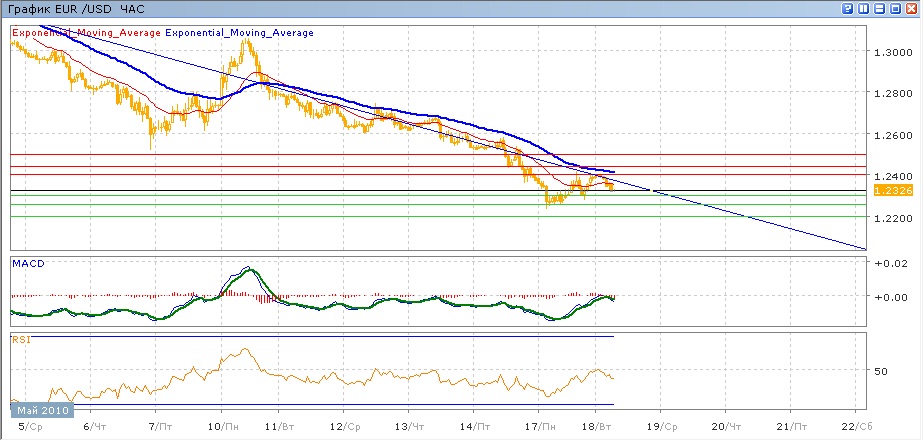Select the blue Exponential_Moving_Average legend label
Viewport: 924px width, 443px height.
[239, 33]
